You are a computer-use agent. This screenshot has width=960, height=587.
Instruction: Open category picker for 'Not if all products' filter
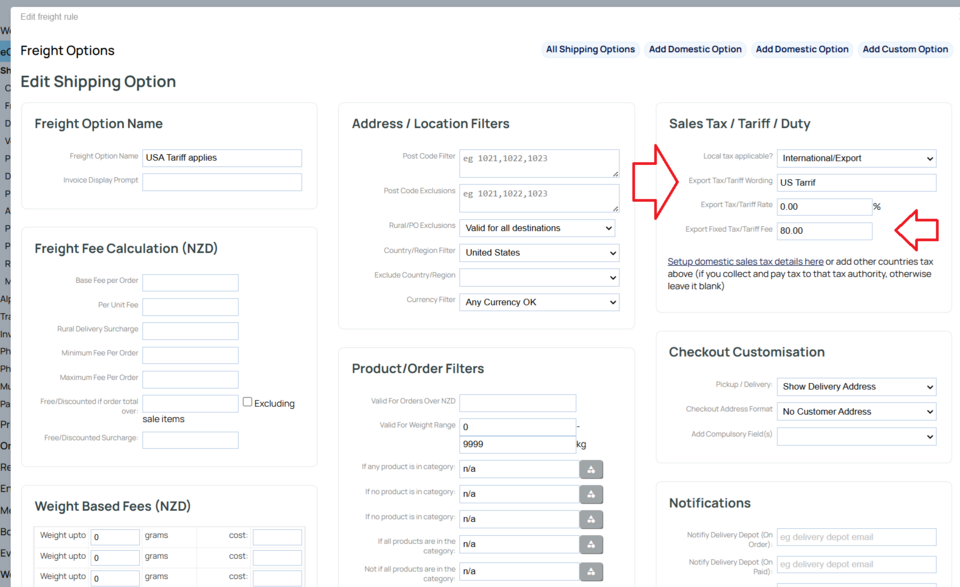(591, 571)
